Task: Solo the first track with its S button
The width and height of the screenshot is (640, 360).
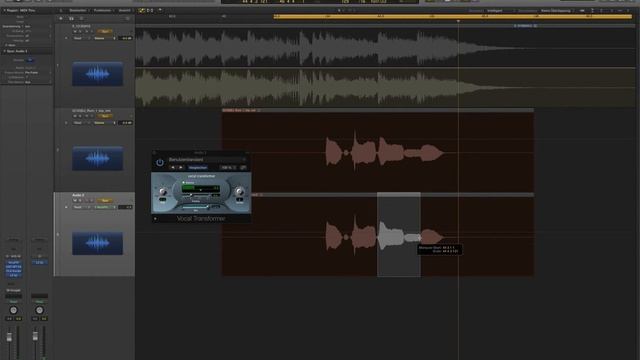Action: tap(80, 31)
